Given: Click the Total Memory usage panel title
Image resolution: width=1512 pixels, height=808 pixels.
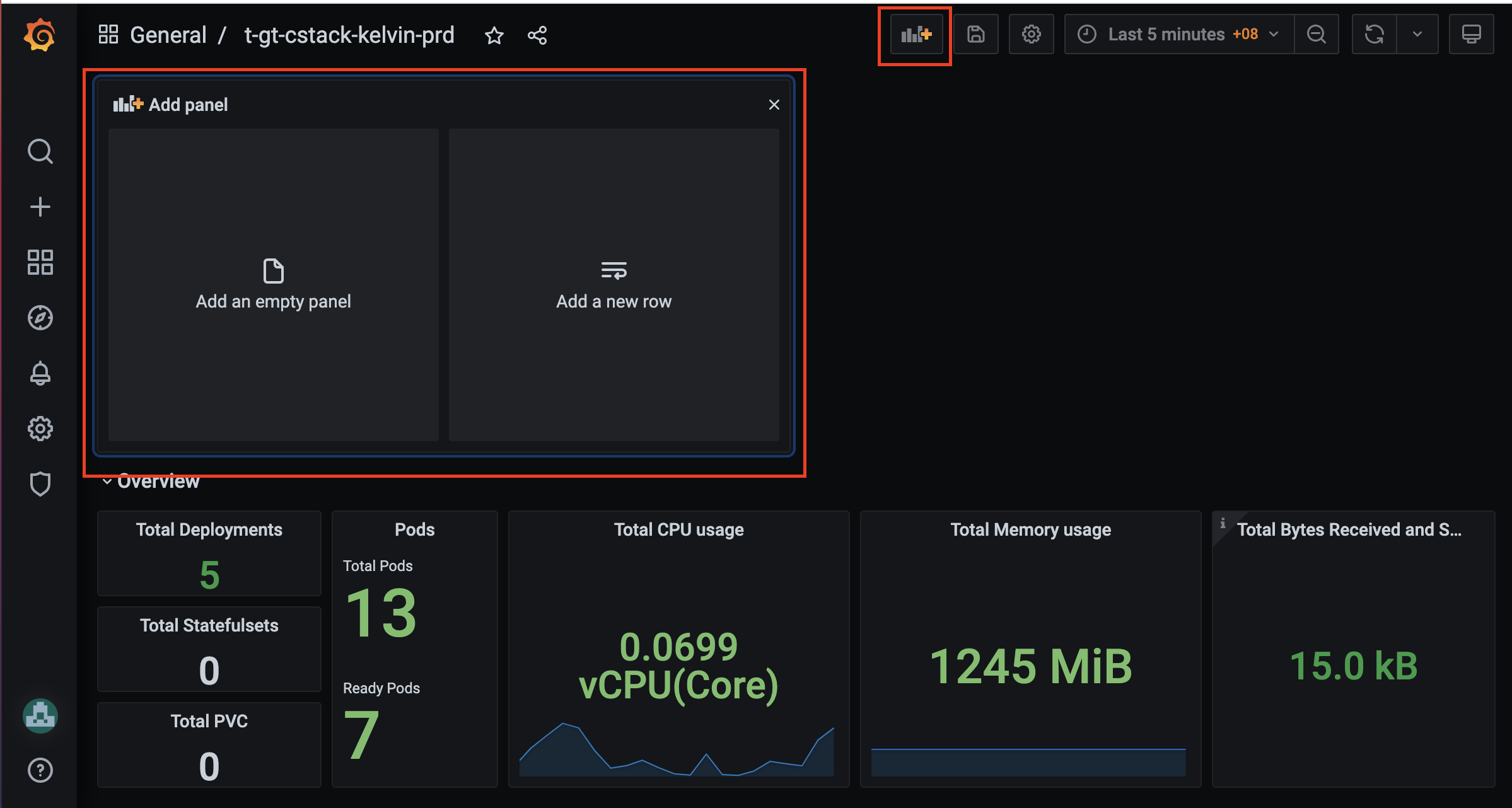Looking at the screenshot, I should [1031, 529].
